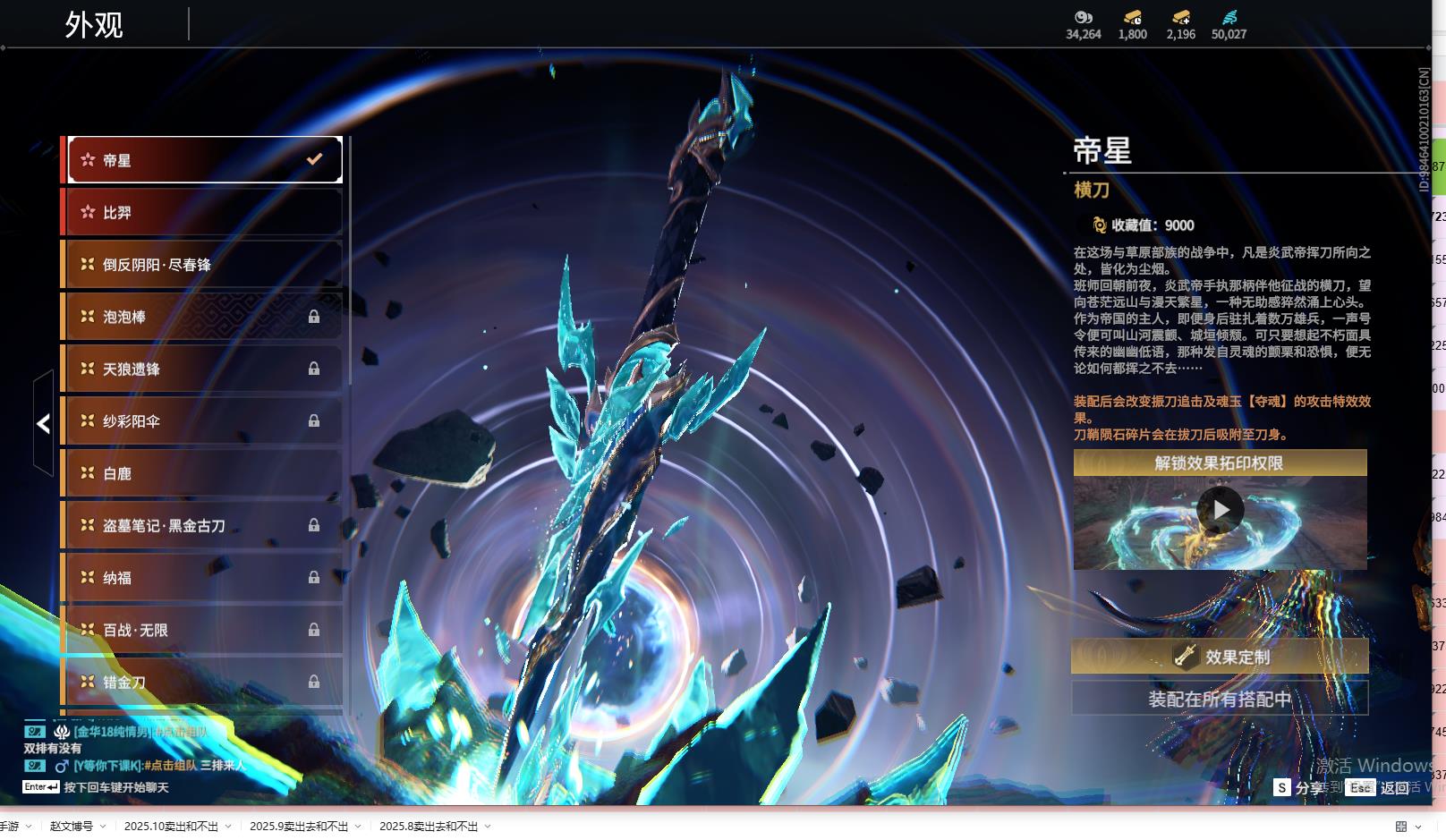This screenshot has height=840, width=1446.
Task: Click the yin-yang coin currency icon
Action: pos(1084,17)
